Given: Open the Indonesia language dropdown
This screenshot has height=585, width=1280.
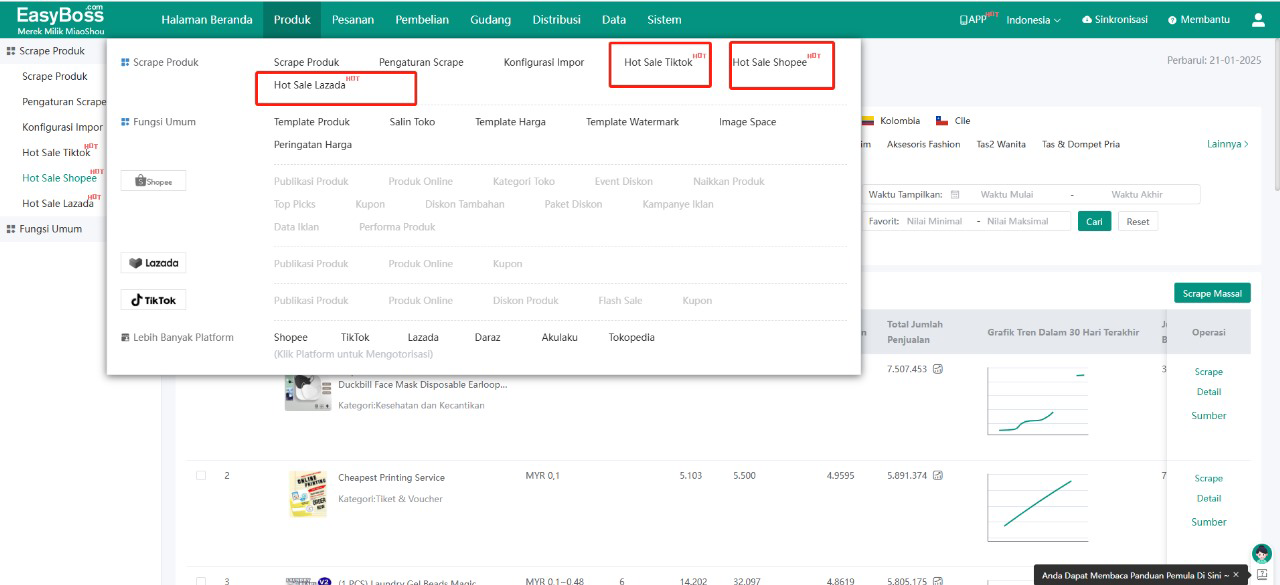Looking at the screenshot, I should (x=1033, y=20).
